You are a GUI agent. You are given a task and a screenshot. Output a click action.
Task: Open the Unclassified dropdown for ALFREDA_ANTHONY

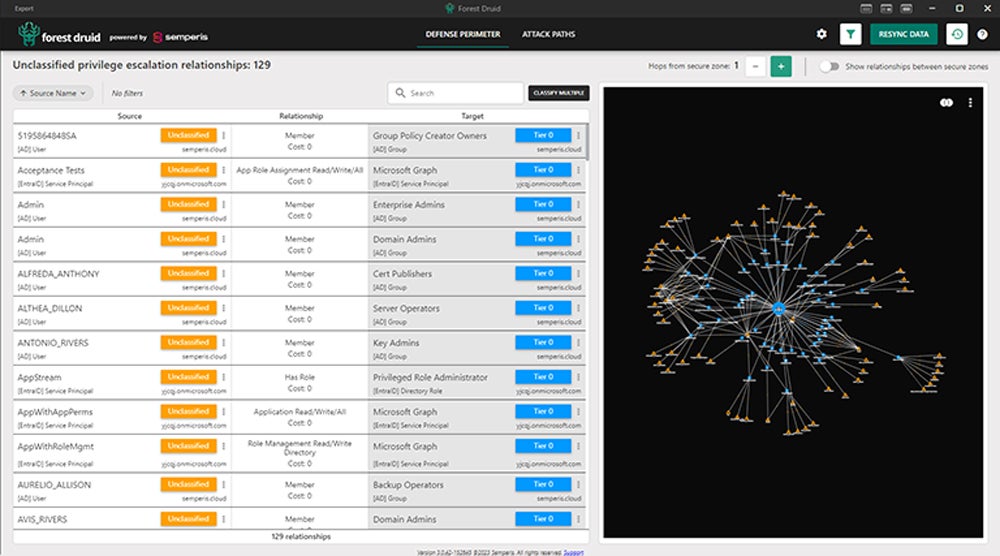click(188, 273)
